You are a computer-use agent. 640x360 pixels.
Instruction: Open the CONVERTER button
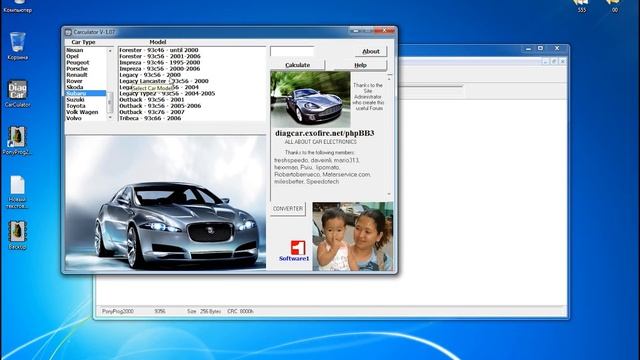[x=288, y=209]
